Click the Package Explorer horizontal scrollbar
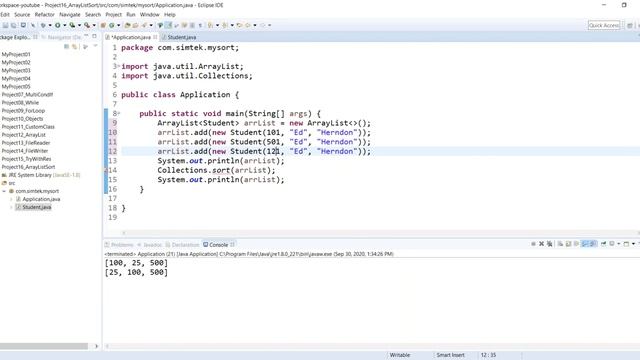This screenshot has width=640, height=360. click(44, 346)
